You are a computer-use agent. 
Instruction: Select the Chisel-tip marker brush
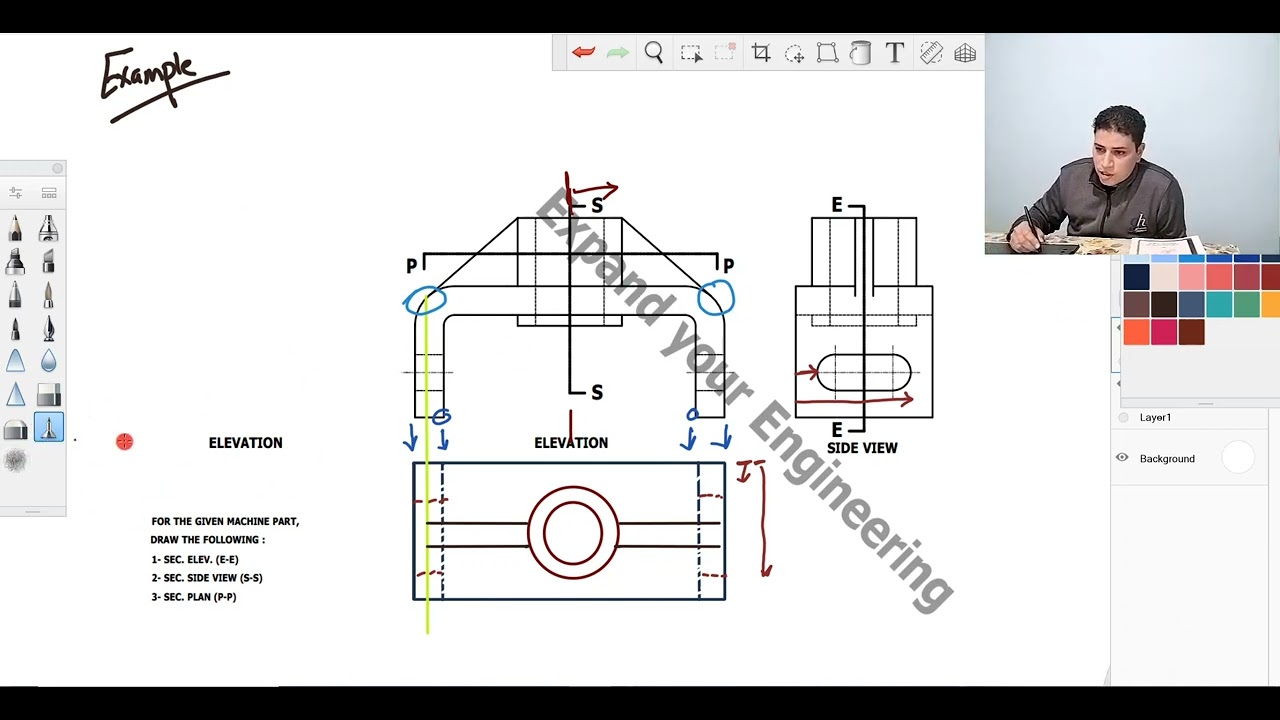pos(48,261)
